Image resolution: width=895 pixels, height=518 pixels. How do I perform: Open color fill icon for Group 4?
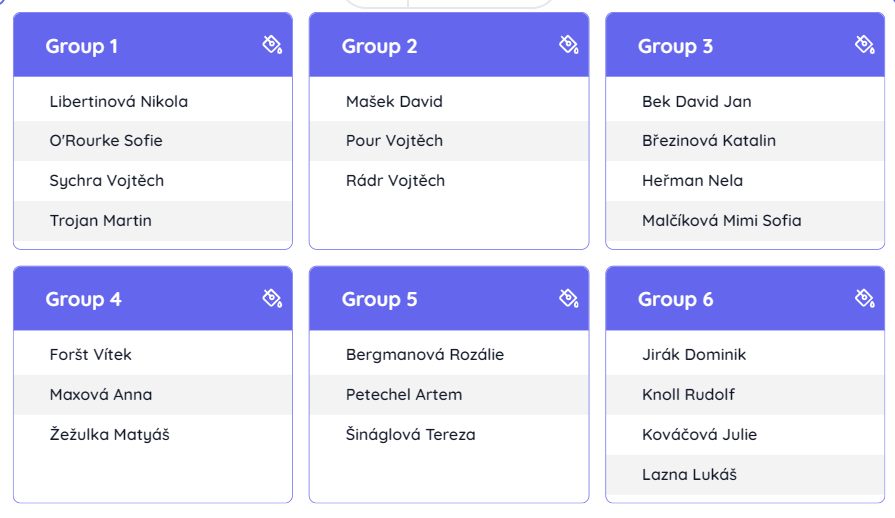click(272, 298)
